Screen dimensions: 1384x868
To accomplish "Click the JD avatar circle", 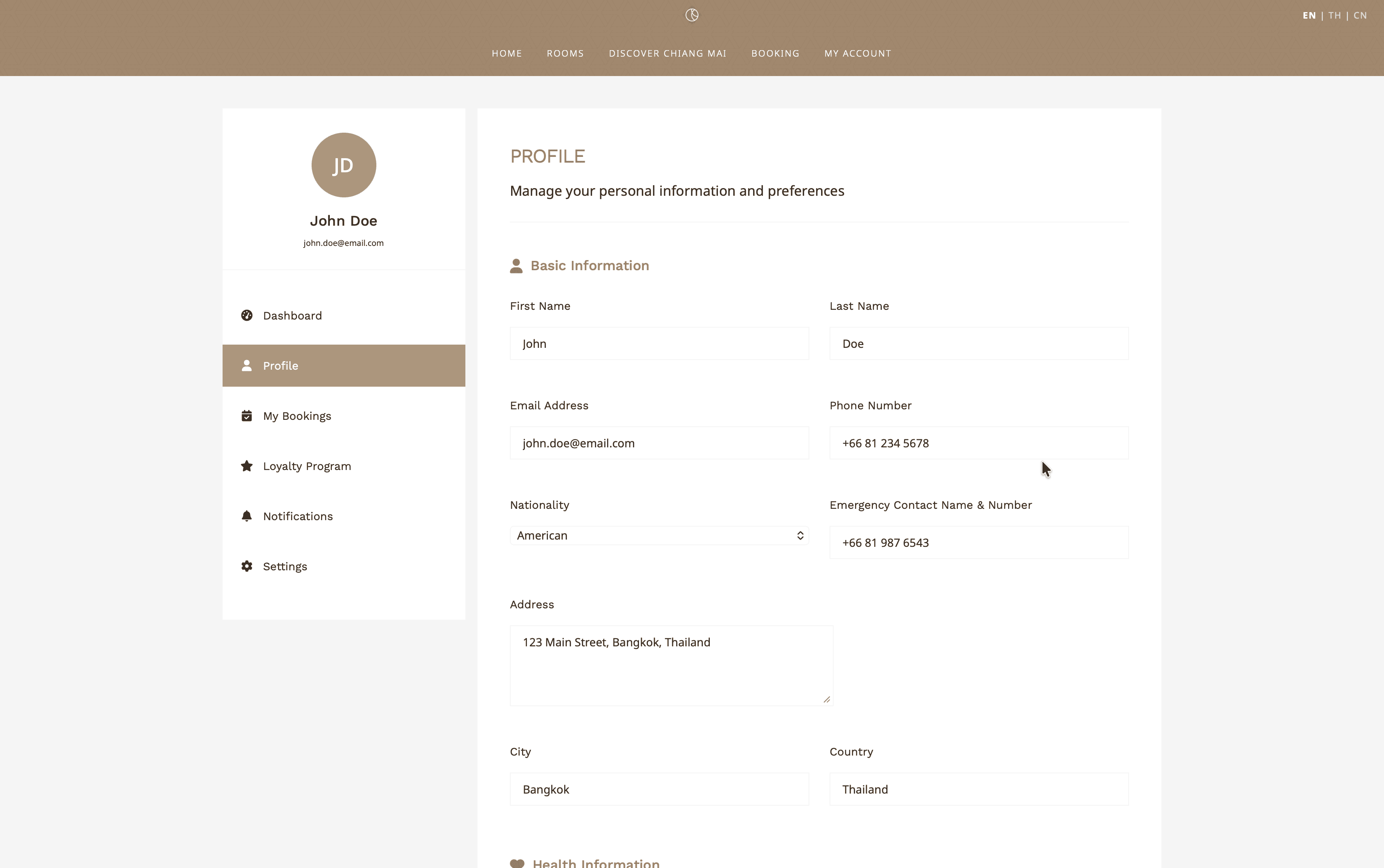I will pyautogui.click(x=344, y=165).
